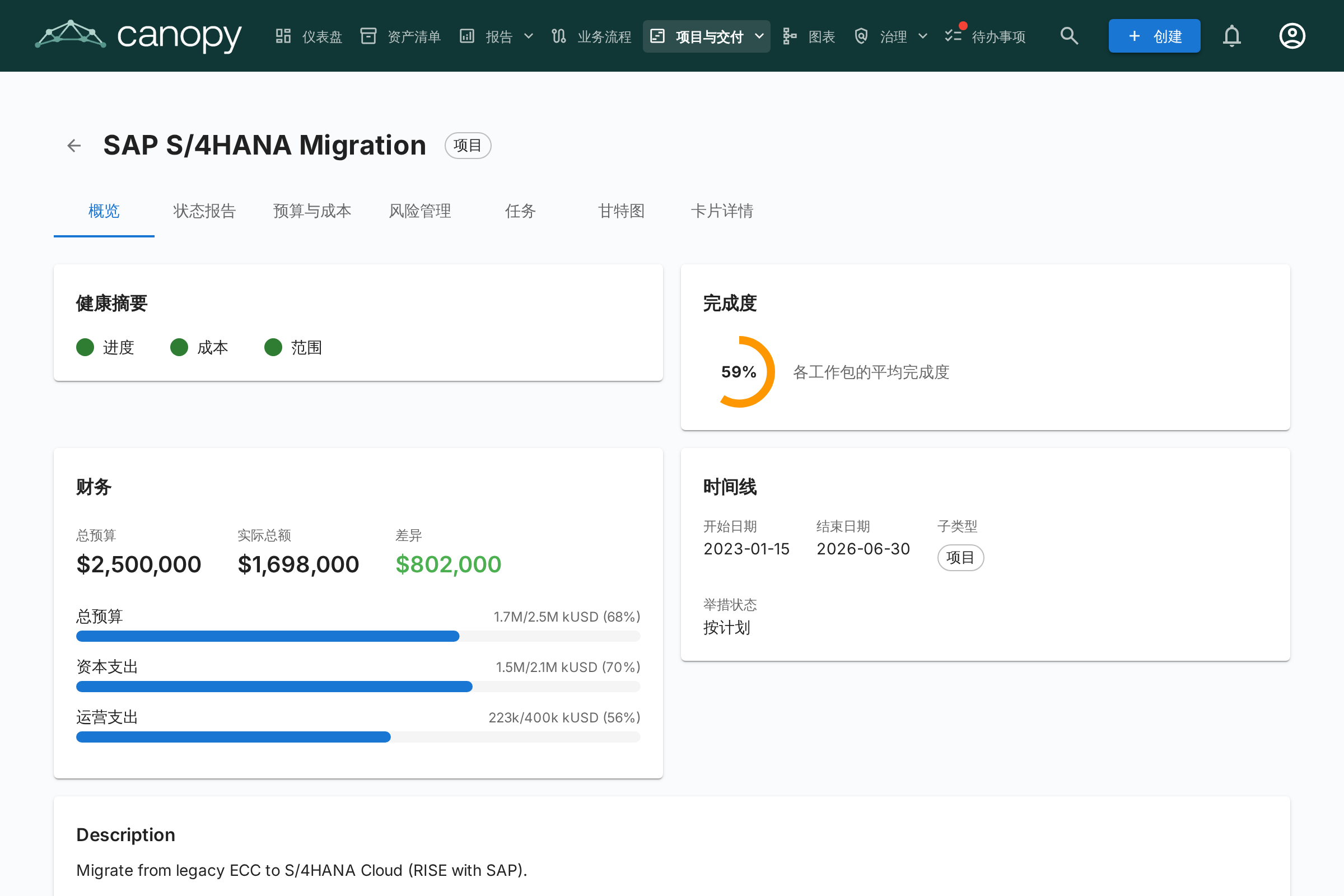Open the user account avatar
The height and width of the screenshot is (896, 1344).
(1292, 36)
